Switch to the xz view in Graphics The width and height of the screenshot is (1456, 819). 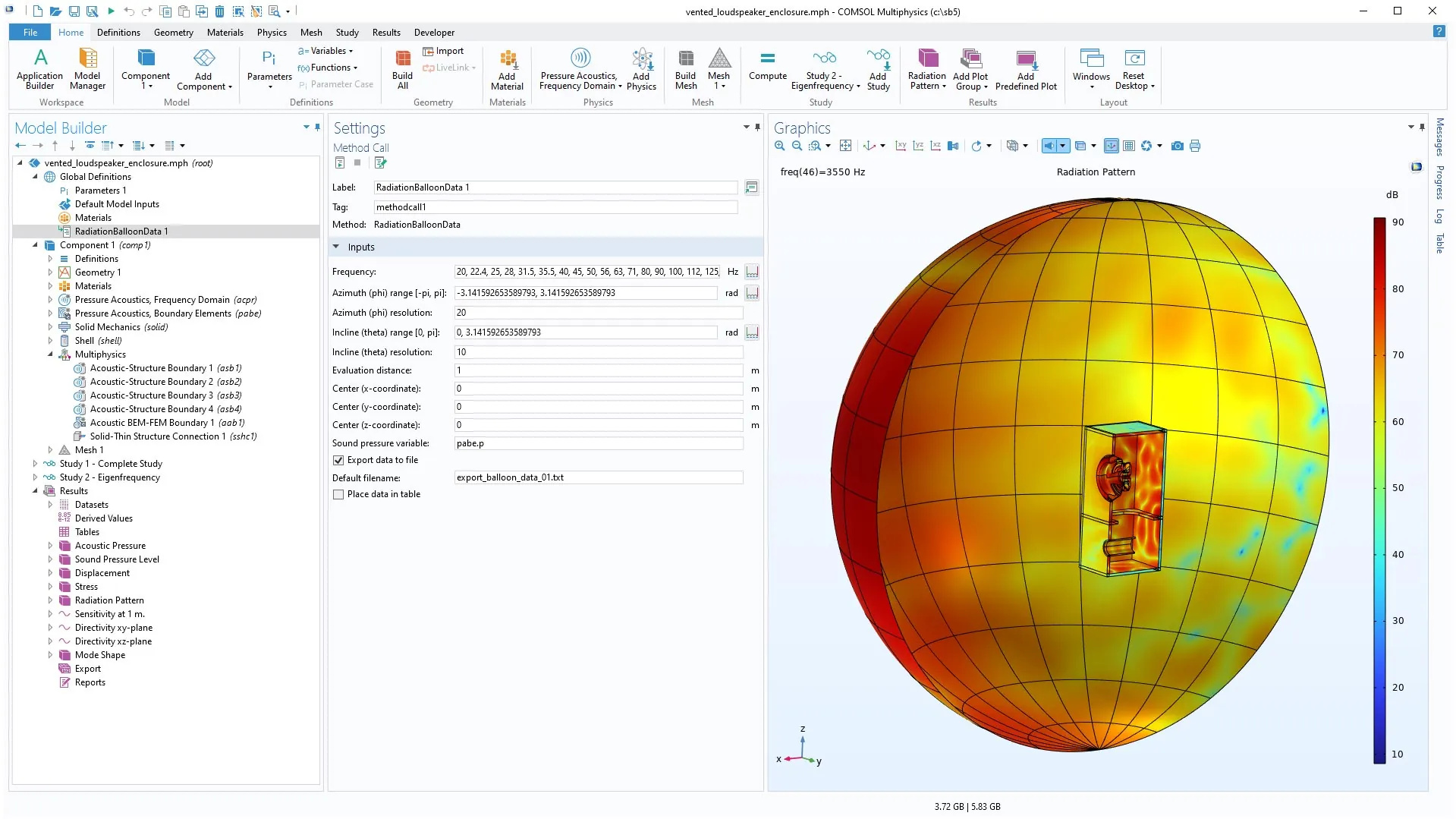pos(936,146)
